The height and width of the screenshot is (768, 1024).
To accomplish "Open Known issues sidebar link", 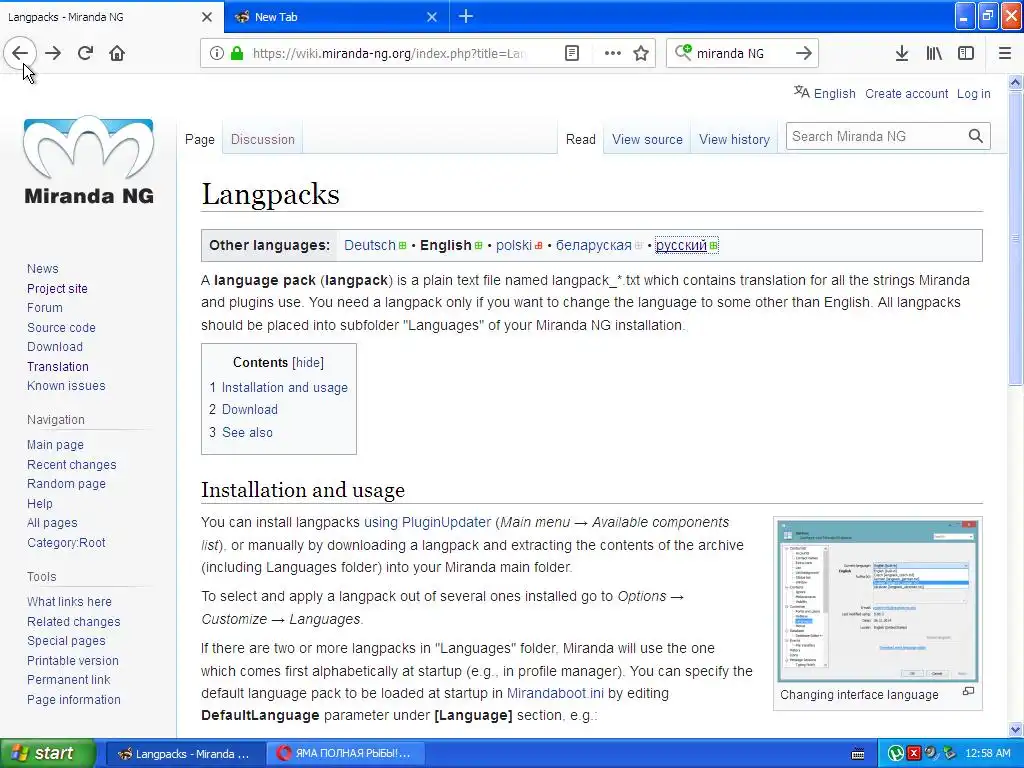I will (66, 385).
